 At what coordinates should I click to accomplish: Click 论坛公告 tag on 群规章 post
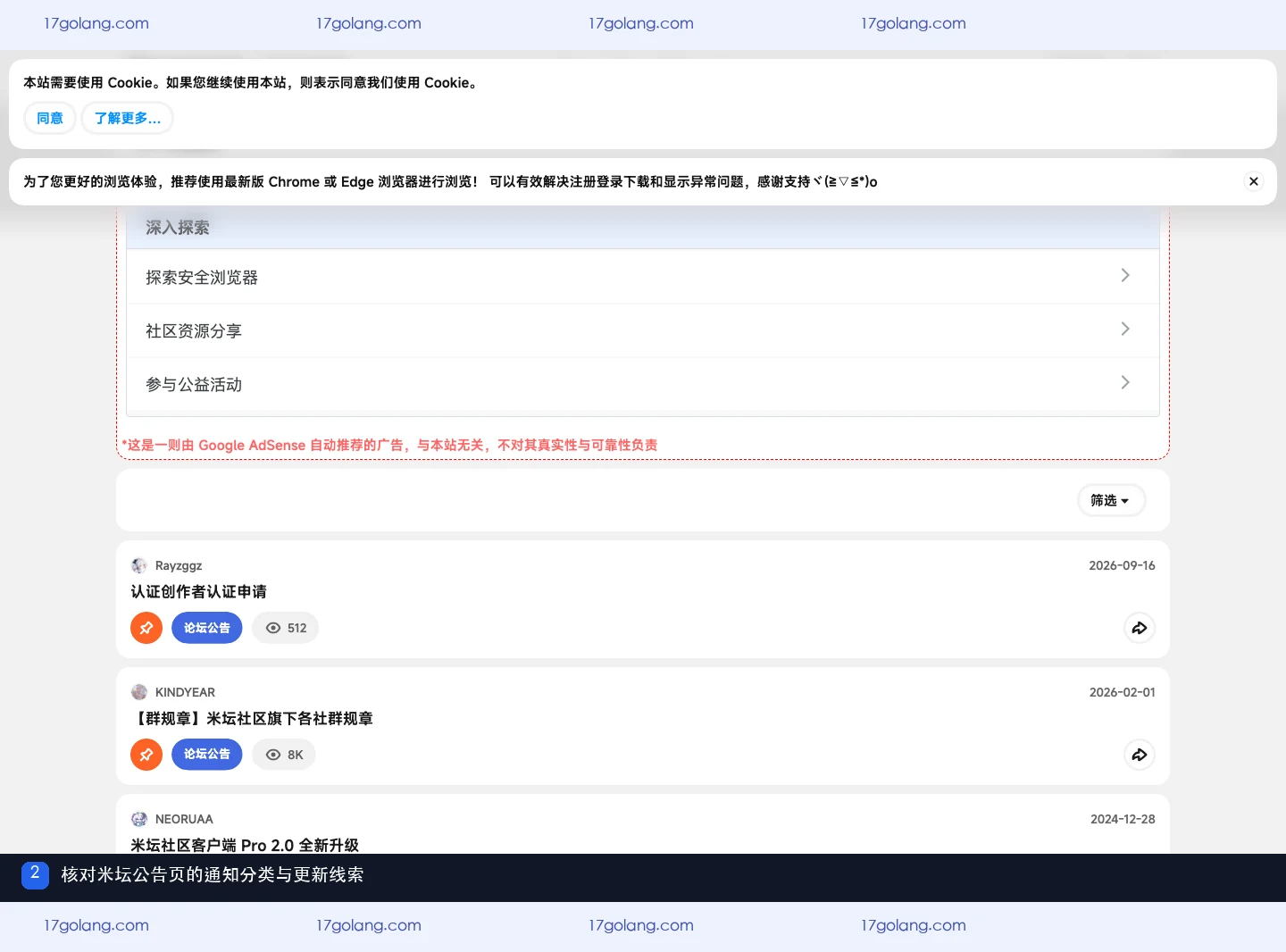(207, 755)
